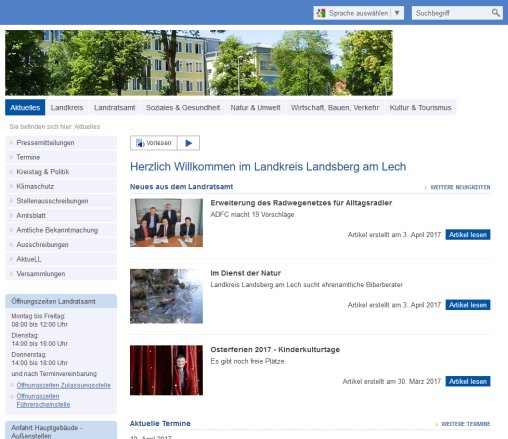Screen dimensions: 508x439
Task: Click headline Erweiterung des Radwegenetzes für Alltagsradler
Action: (x=301, y=203)
